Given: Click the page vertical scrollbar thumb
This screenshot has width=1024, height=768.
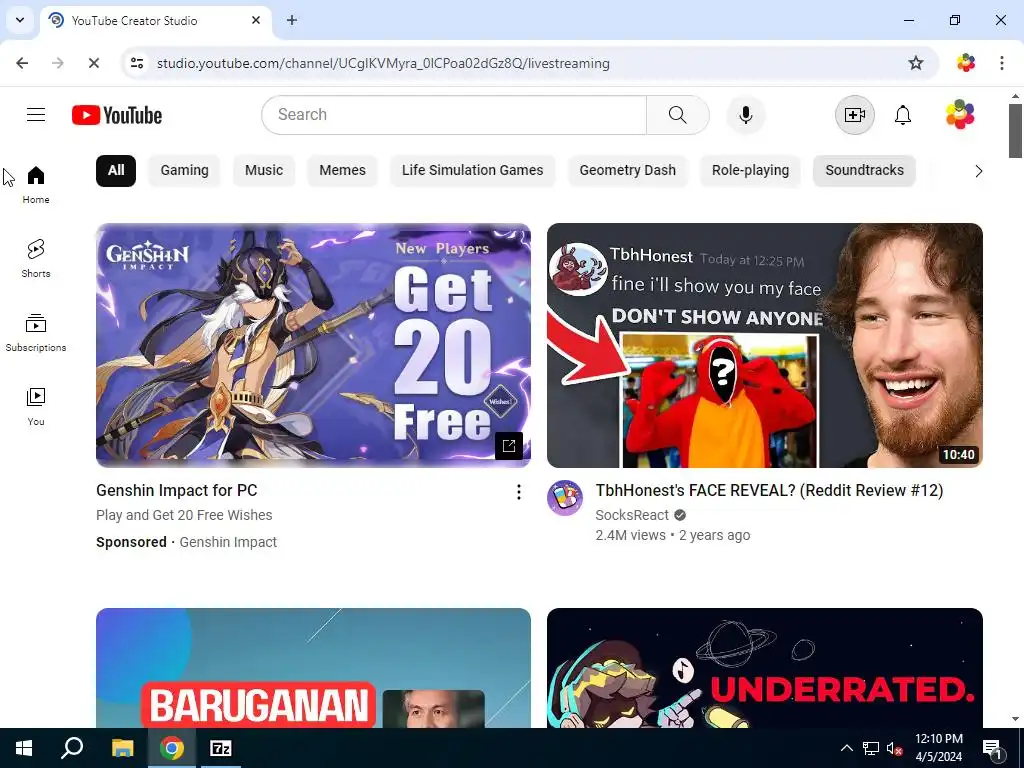Looking at the screenshot, I should click(1015, 131).
